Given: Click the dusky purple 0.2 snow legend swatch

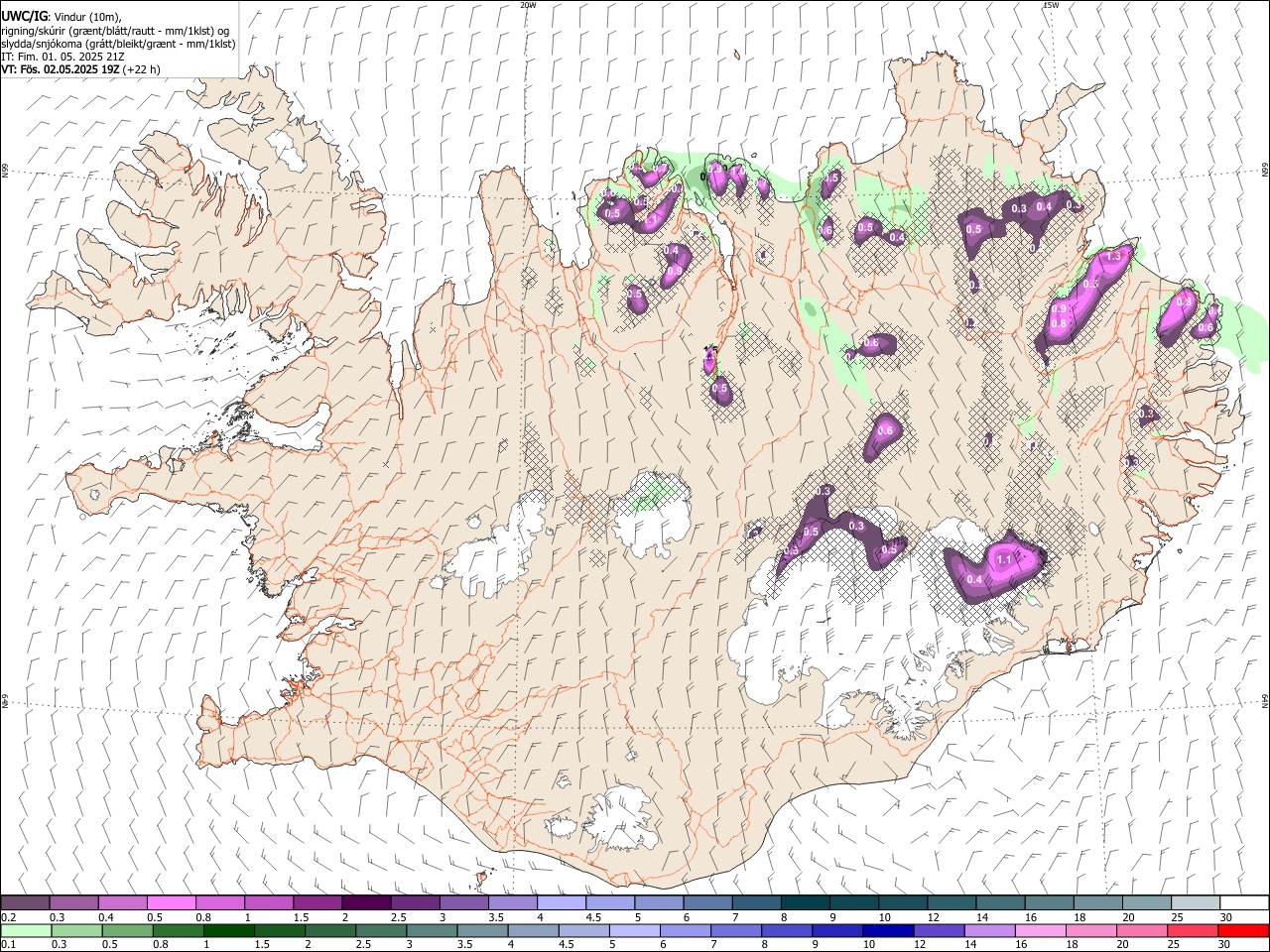Looking at the screenshot, I should pyautogui.click(x=25, y=903).
